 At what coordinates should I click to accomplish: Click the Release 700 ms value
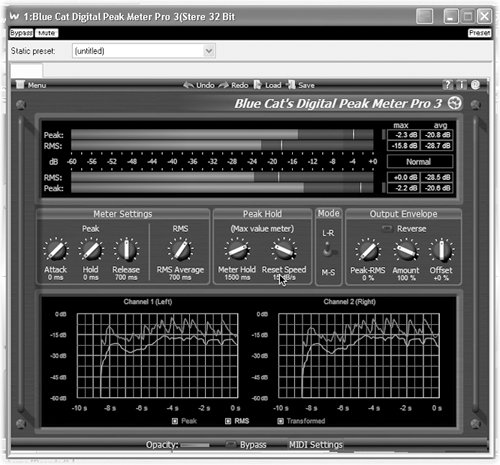[x=126, y=277]
